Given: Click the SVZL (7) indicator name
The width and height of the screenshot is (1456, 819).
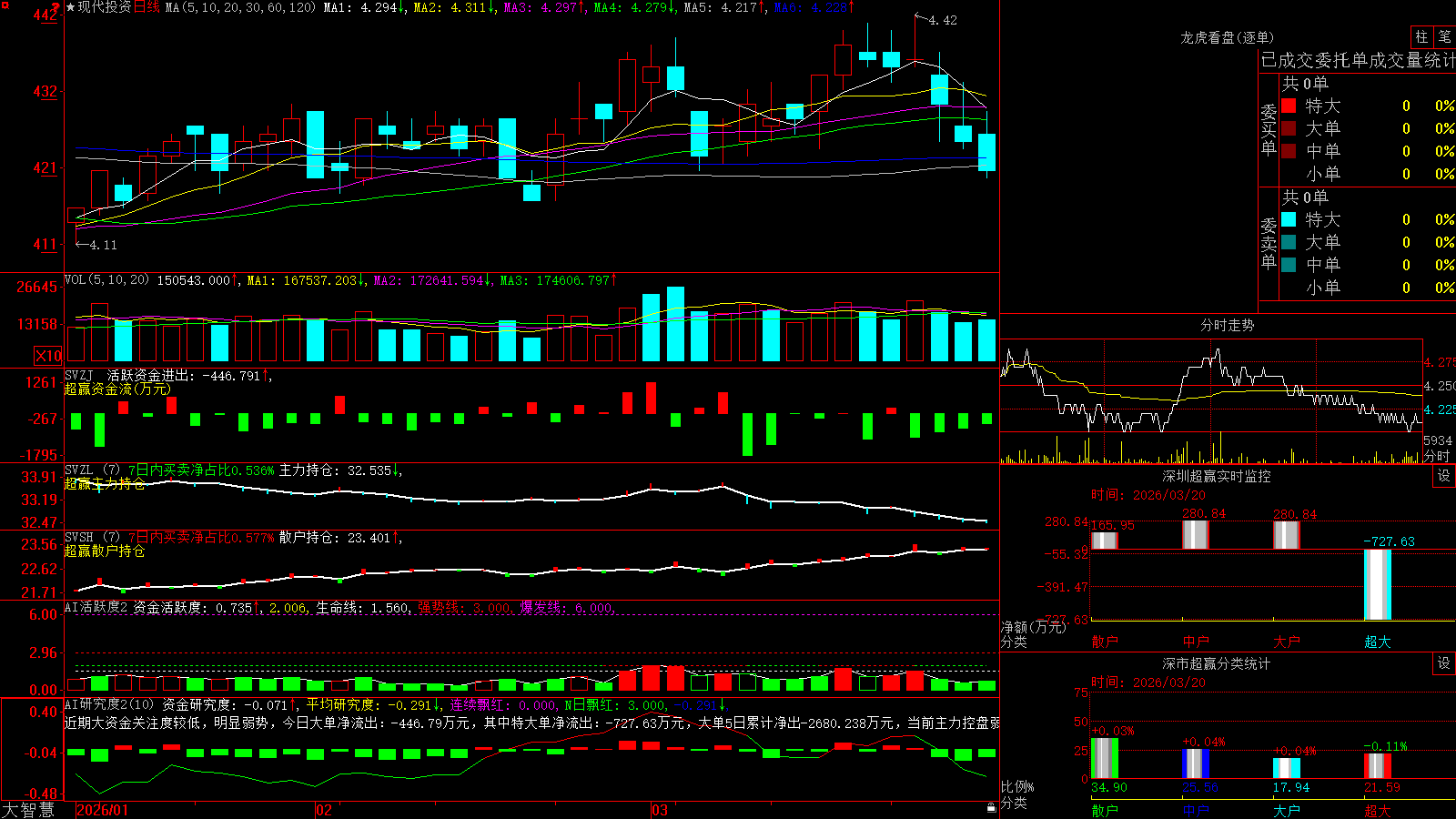Looking at the screenshot, I should pyautogui.click(x=92, y=470).
